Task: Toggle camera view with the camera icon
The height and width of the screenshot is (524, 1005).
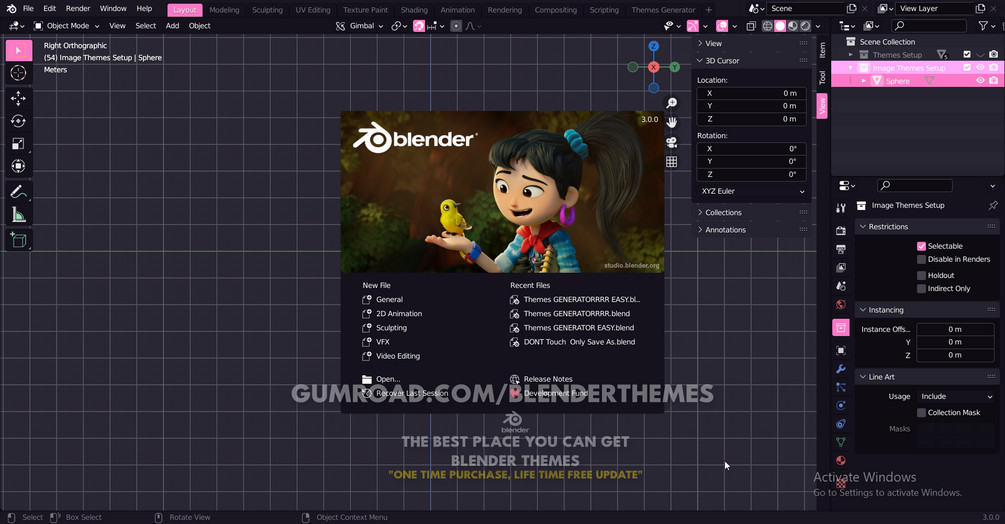Action: (672, 142)
